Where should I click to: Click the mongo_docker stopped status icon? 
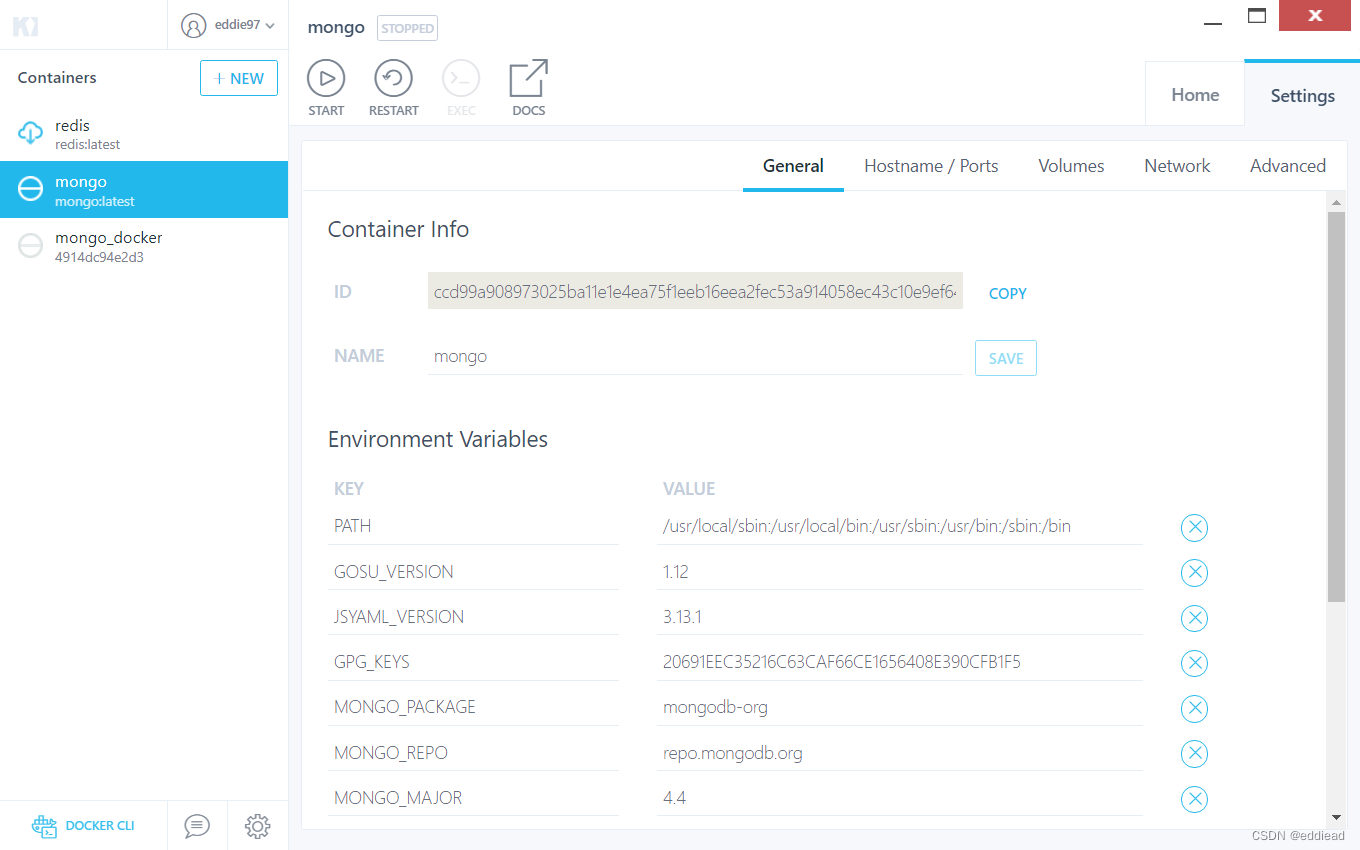(x=31, y=245)
